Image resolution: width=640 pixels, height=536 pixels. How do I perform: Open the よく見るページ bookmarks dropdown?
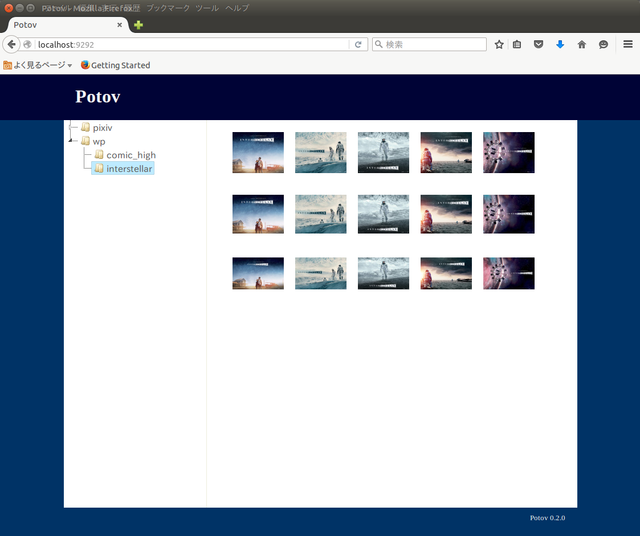[x=38, y=65]
